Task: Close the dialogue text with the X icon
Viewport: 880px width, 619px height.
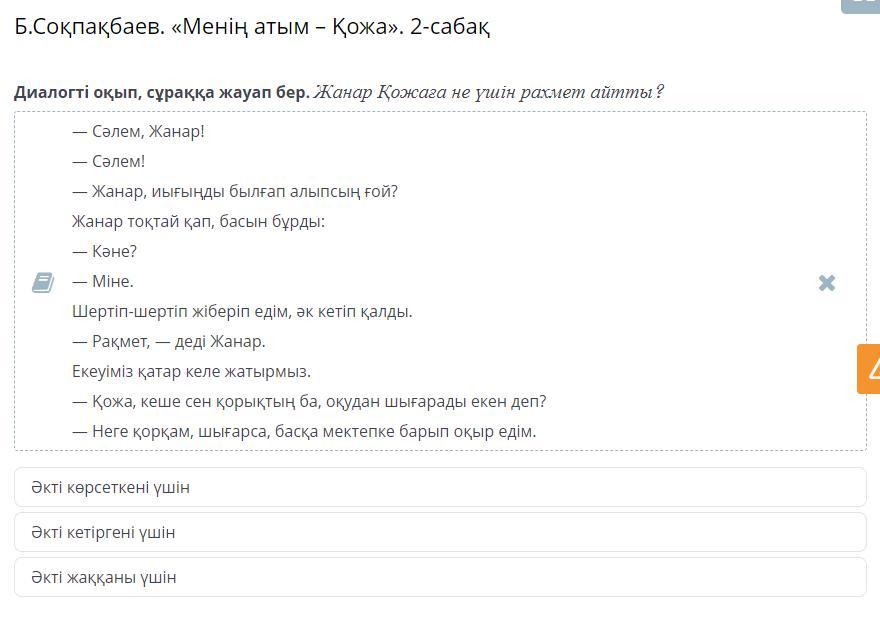Action: click(x=827, y=283)
